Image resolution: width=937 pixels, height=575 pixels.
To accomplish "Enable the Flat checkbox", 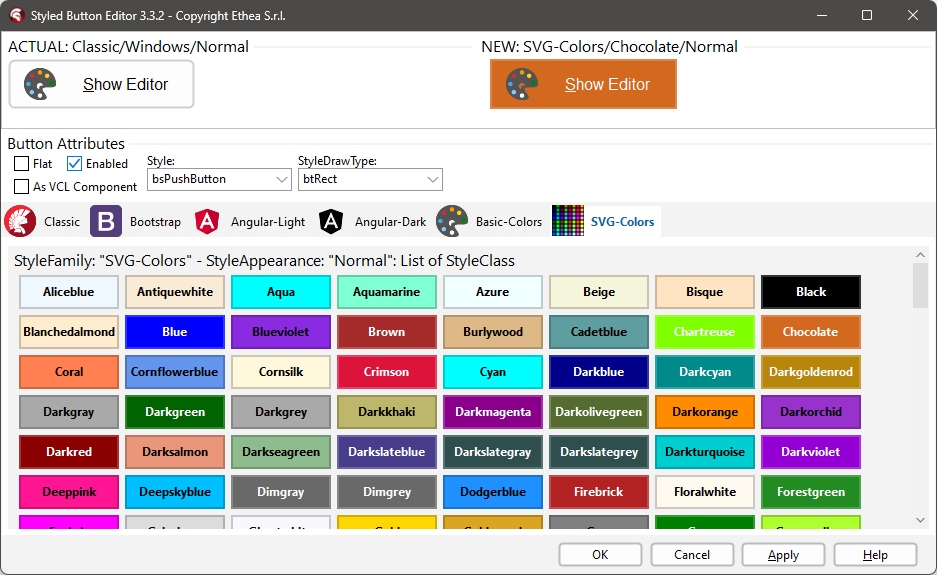I will (21, 164).
